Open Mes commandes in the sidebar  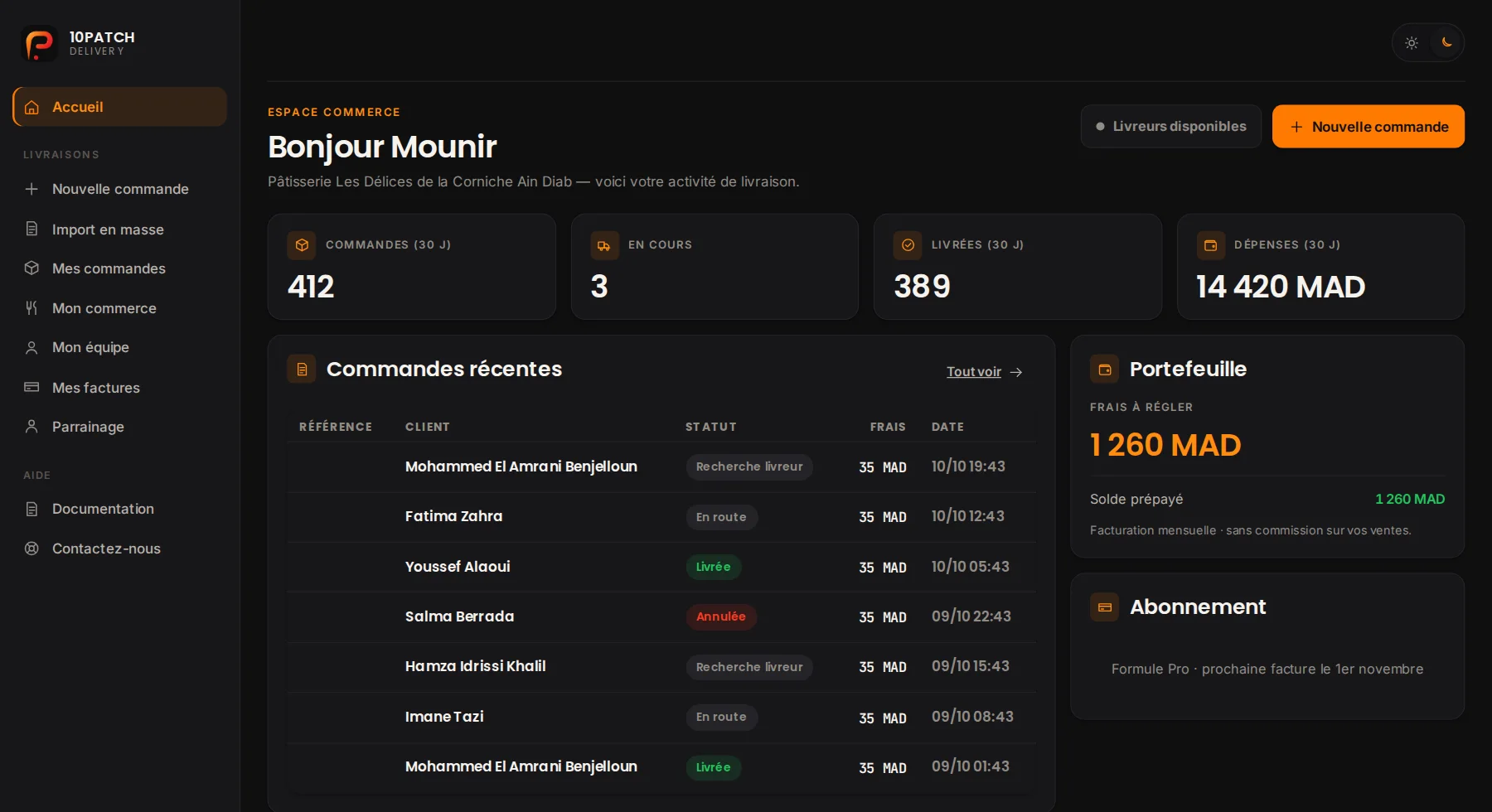coord(120,268)
